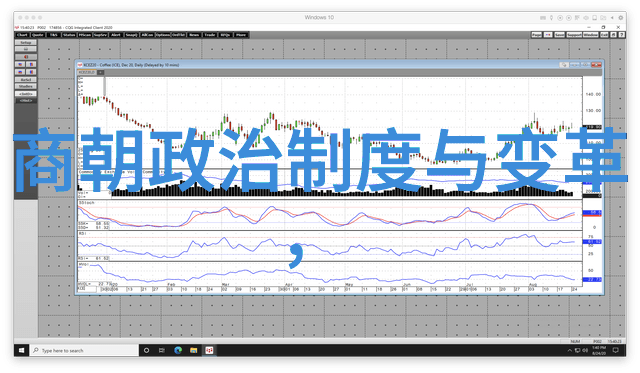Open the Quote toolbar button
This screenshot has width=640, height=373.
[38, 35]
